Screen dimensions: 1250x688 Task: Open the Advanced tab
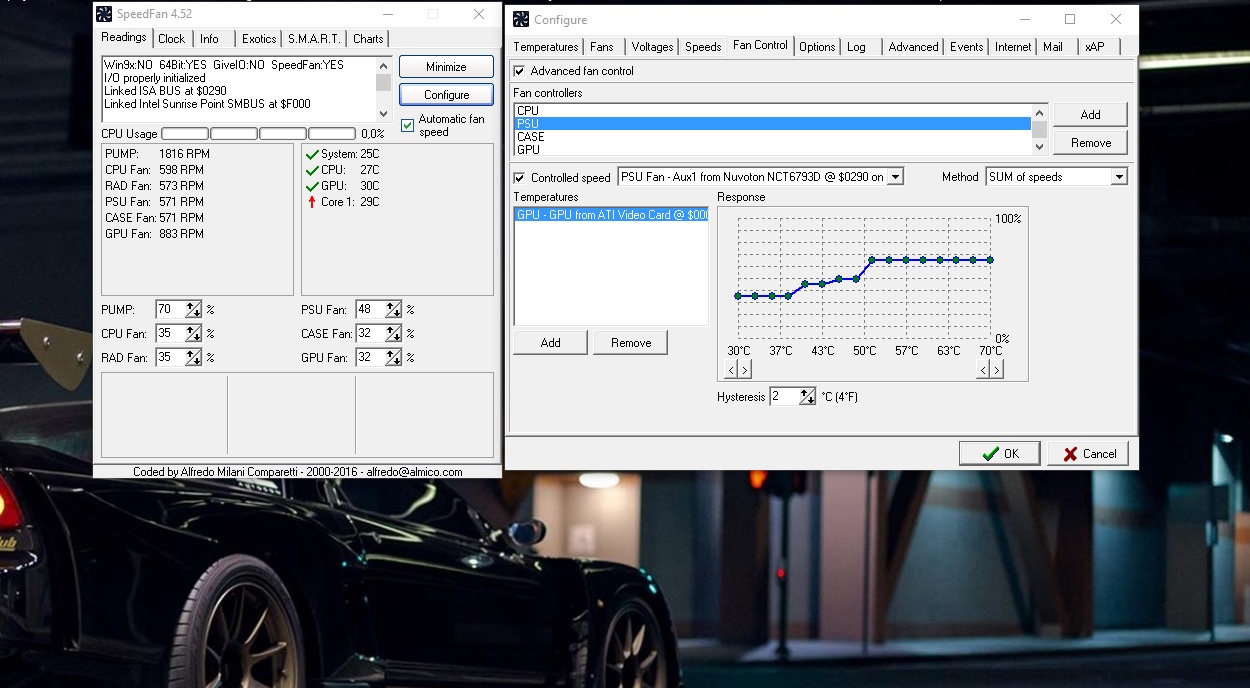(913, 47)
